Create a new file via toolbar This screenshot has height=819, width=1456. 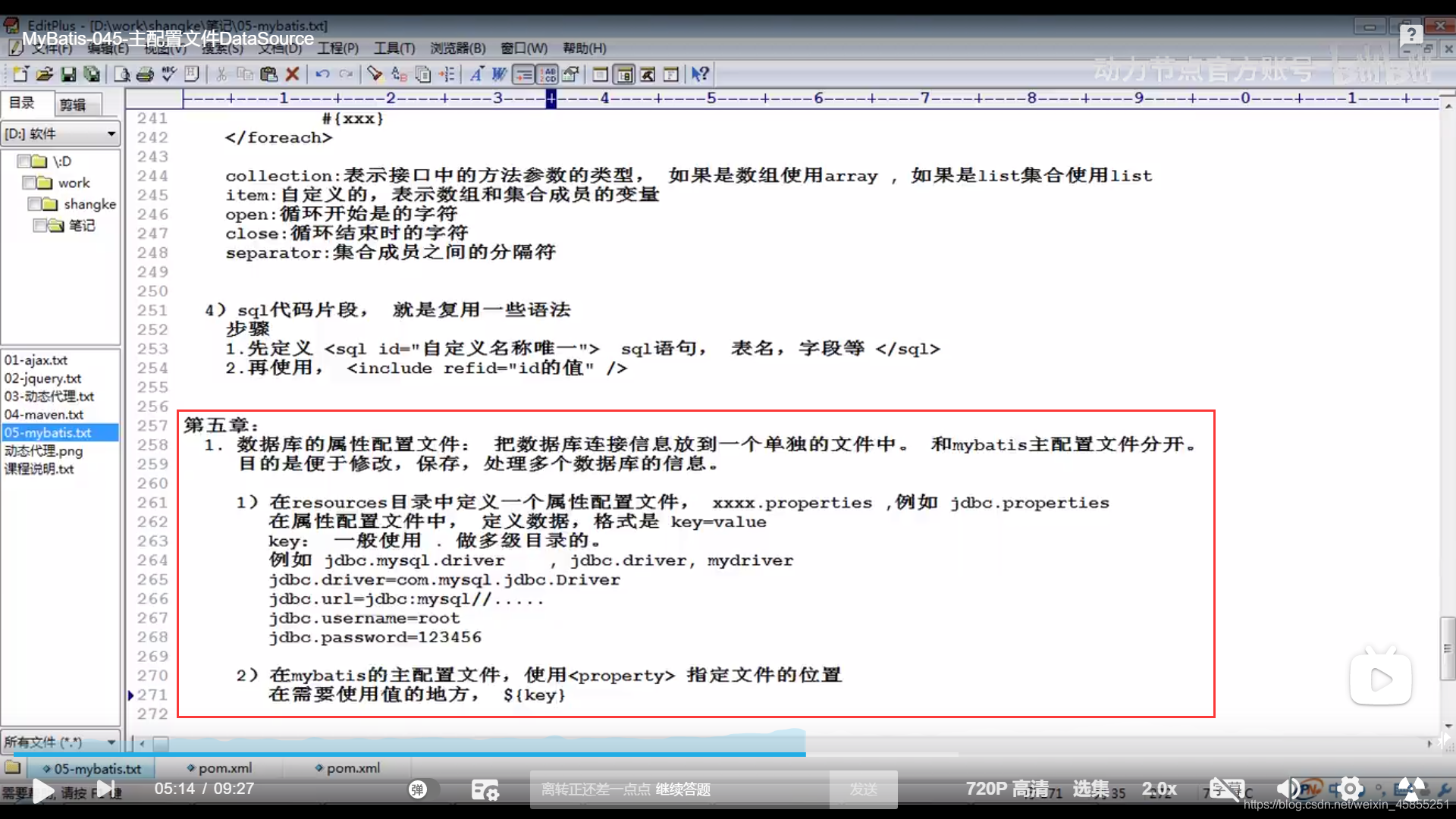(x=20, y=74)
